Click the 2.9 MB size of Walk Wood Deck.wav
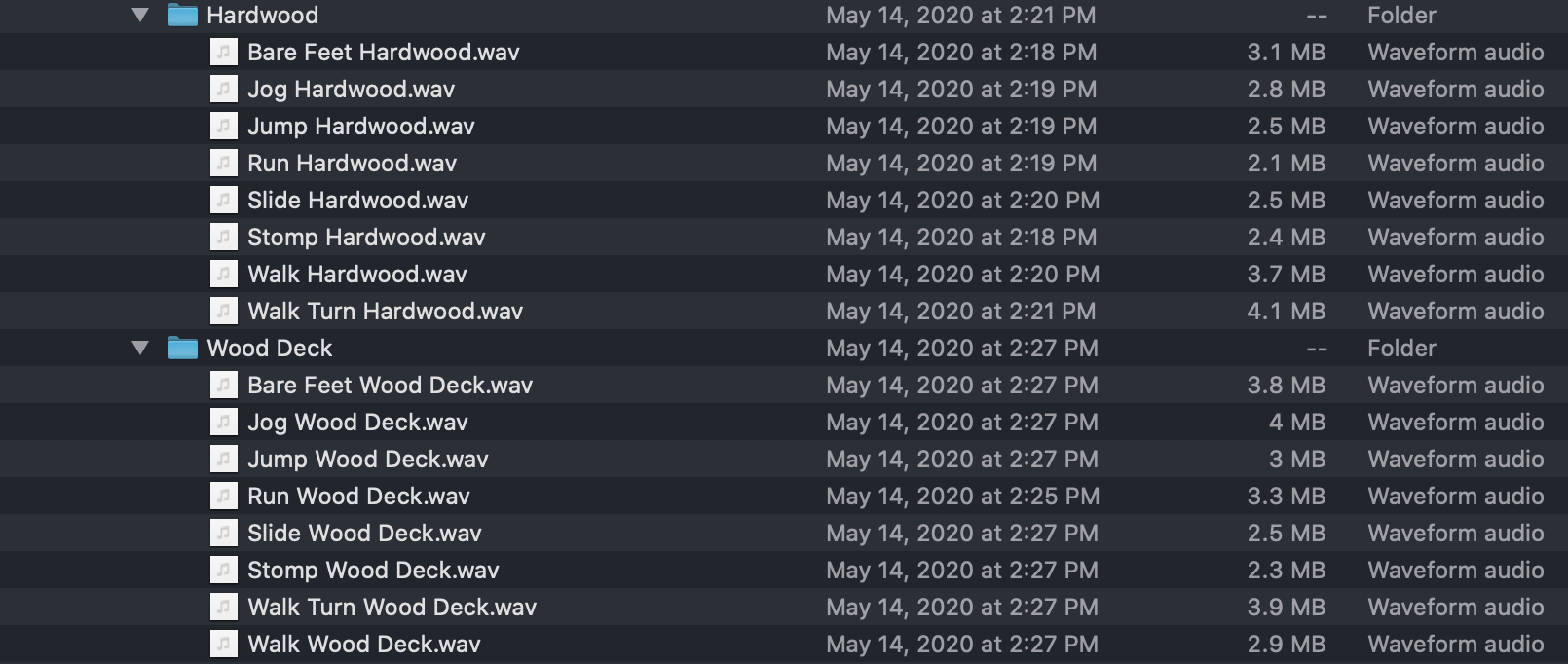1568x664 pixels. click(1286, 645)
